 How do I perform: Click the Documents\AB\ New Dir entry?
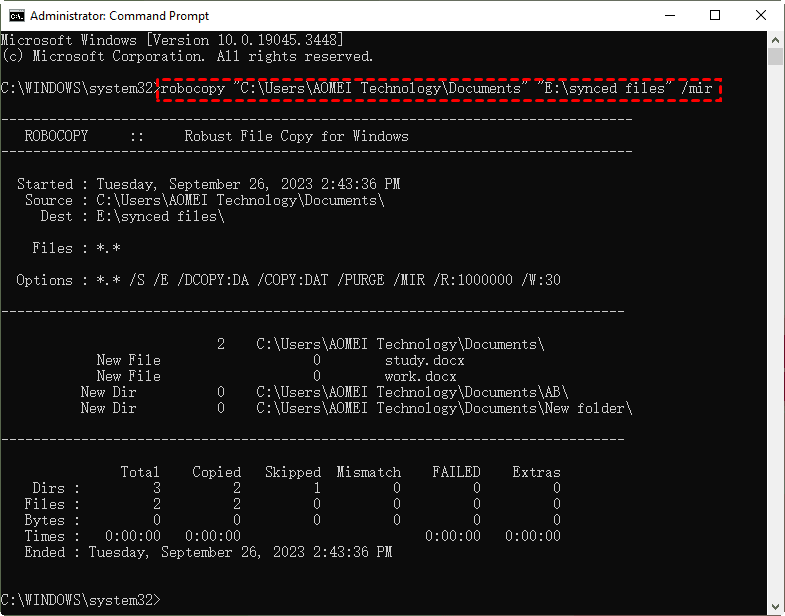tap(412, 392)
